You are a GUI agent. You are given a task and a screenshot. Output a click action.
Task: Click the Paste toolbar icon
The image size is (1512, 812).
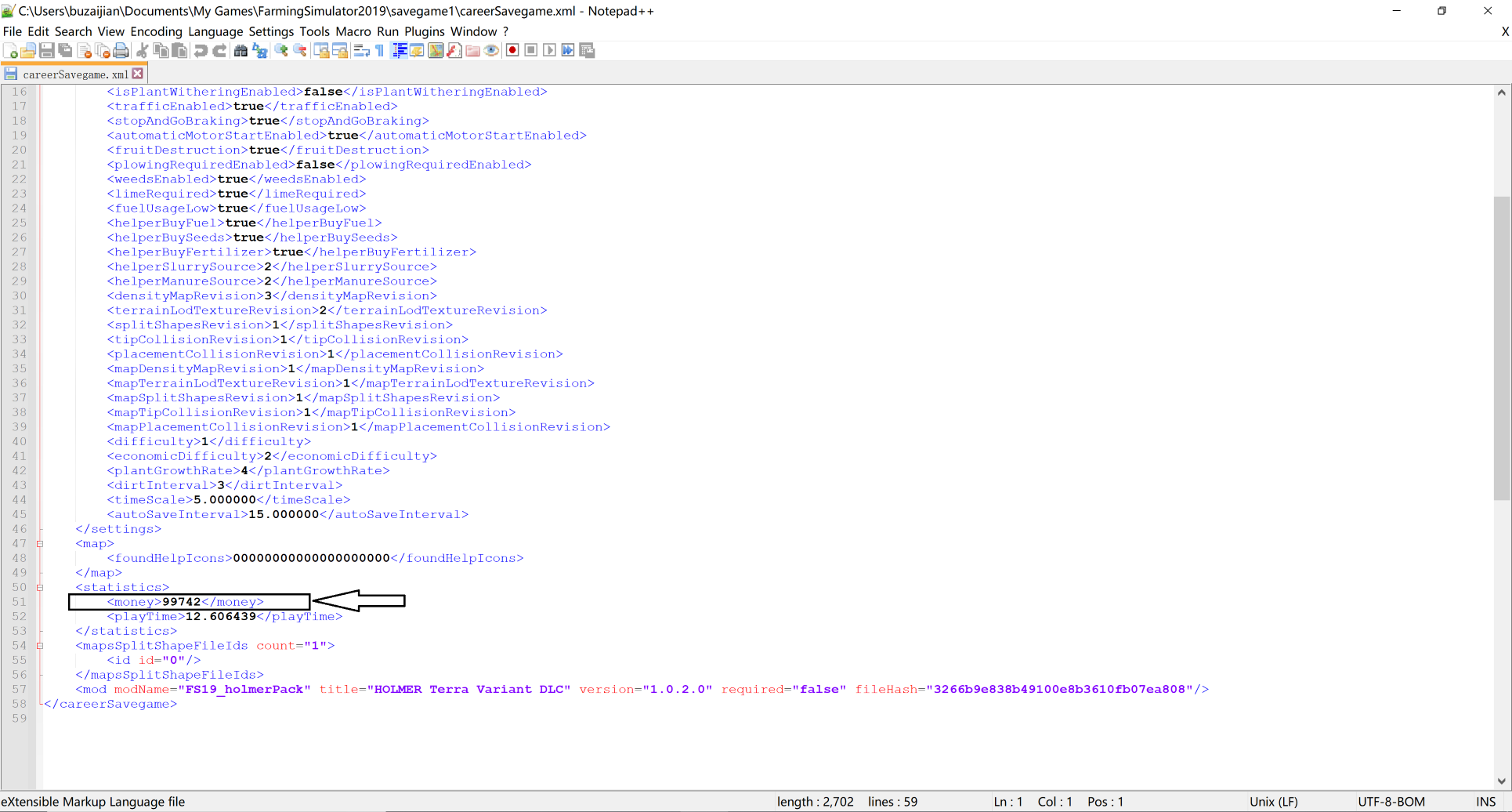pos(180,51)
